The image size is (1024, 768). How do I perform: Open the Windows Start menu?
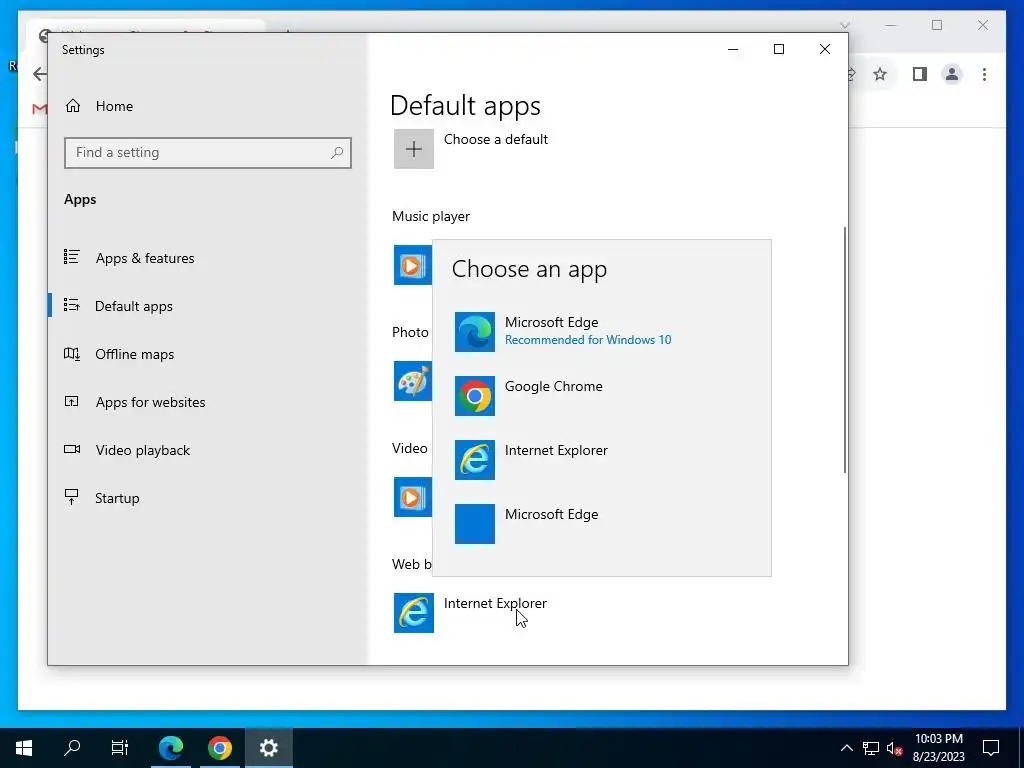click(24, 748)
